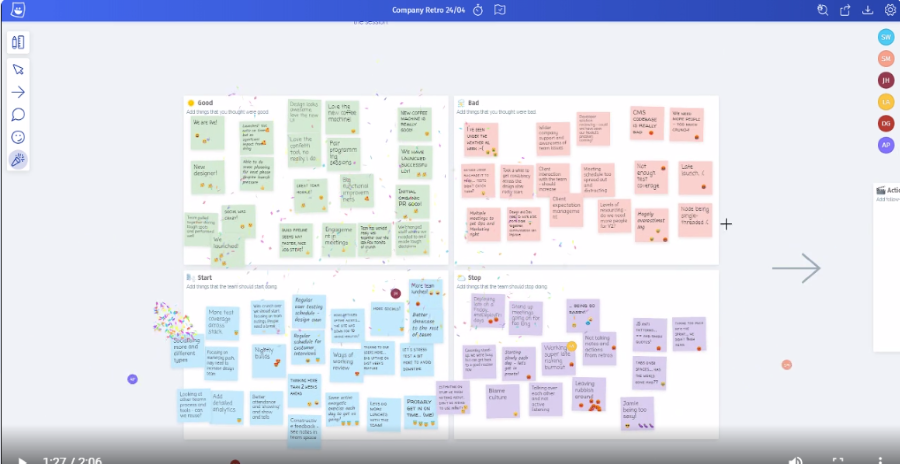Select 'WE HAVE LAUNCHED SUCCESSFULLY' note
The image size is (900, 464).
point(415,162)
